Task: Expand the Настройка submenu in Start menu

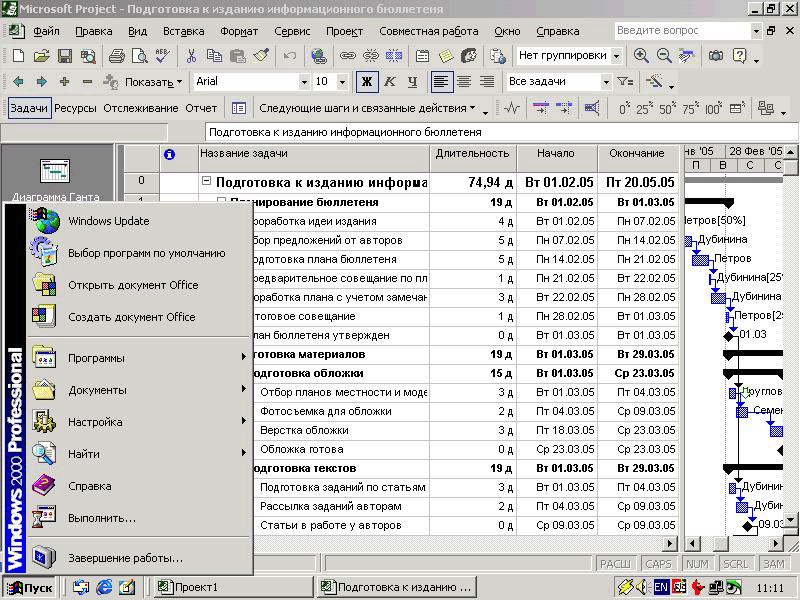Action: (x=139, y=422)
